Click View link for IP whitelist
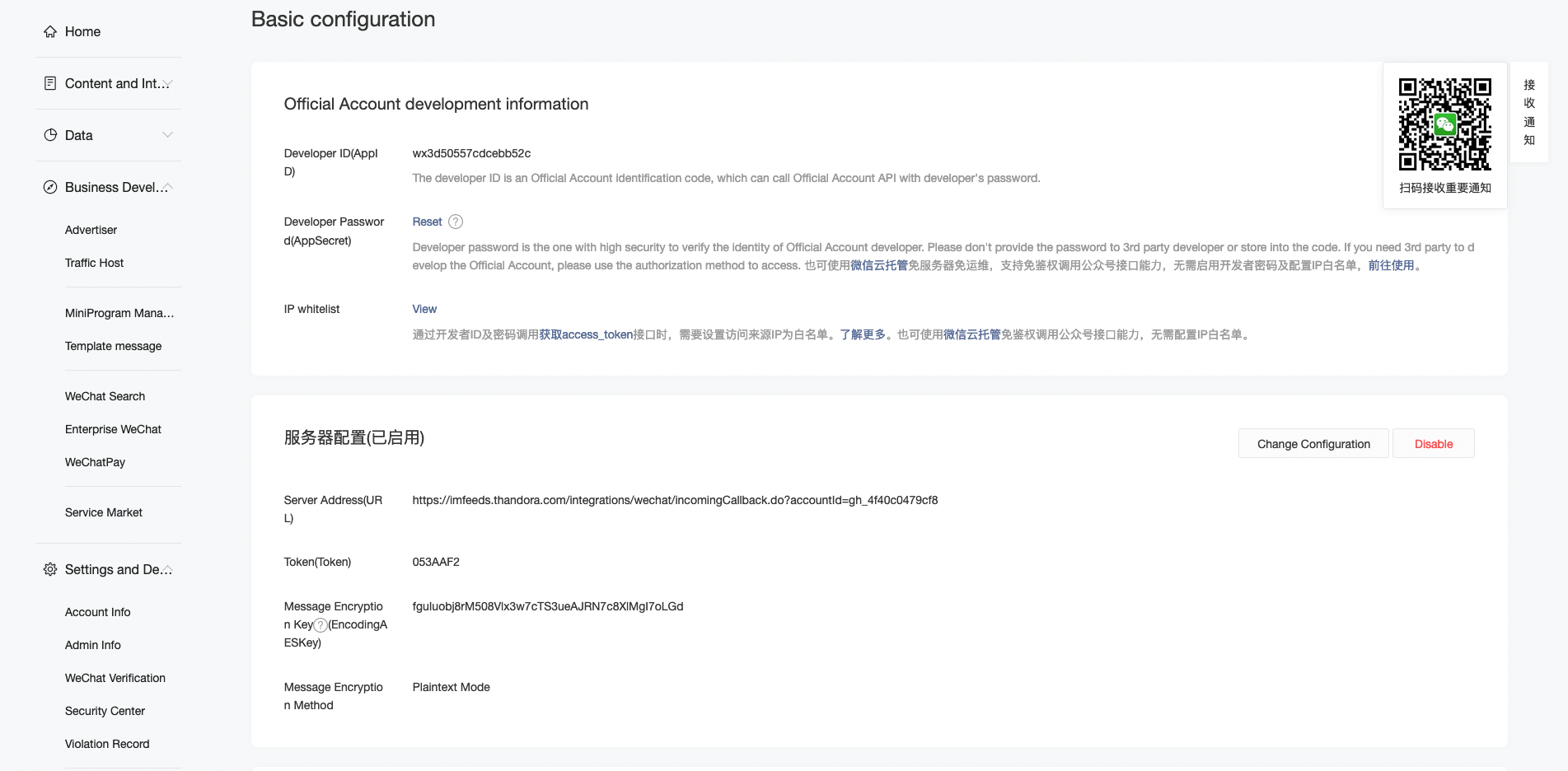Screen dimensions: 1568x771 point(424,309)
